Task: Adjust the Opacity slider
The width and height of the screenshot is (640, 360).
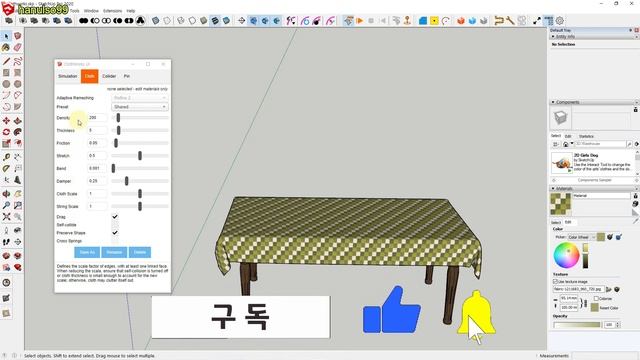Action: click(577, 325)
